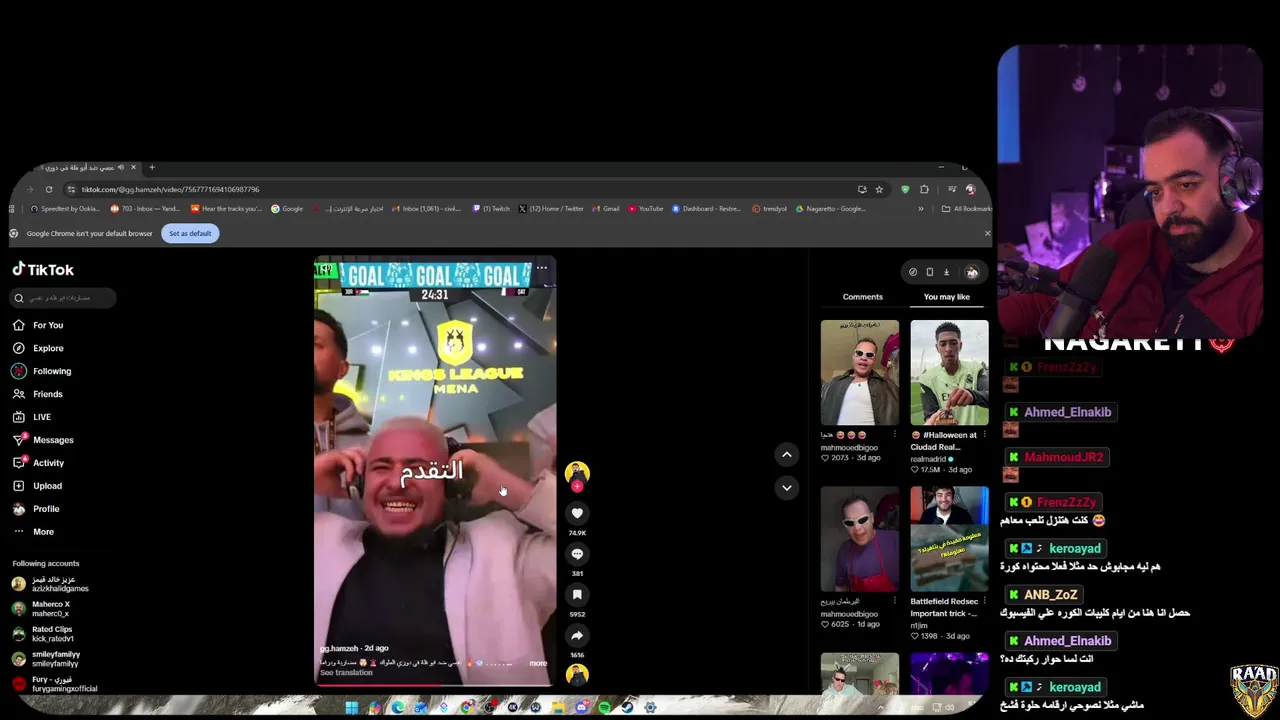This screenshot has width=1280, height=720.
Task: Dismiss the default browser infobar
Action: (x=987, y=233)
